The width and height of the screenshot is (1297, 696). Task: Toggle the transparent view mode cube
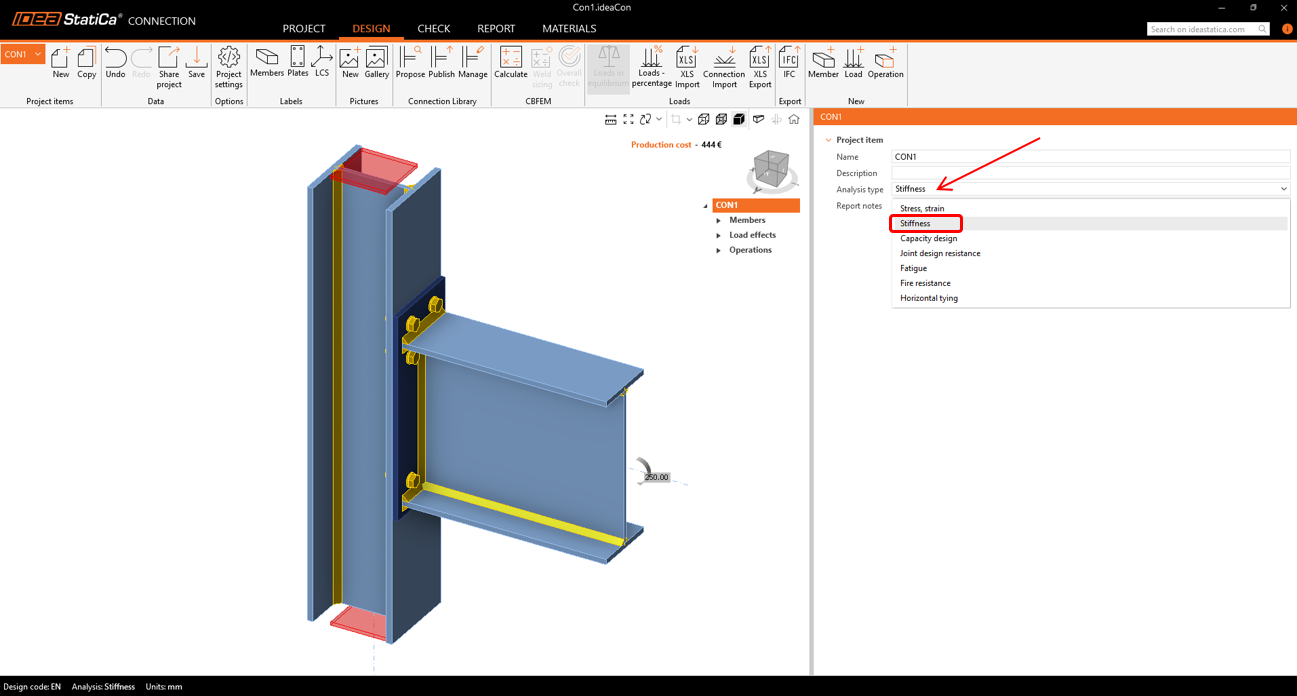coord(721,120)
